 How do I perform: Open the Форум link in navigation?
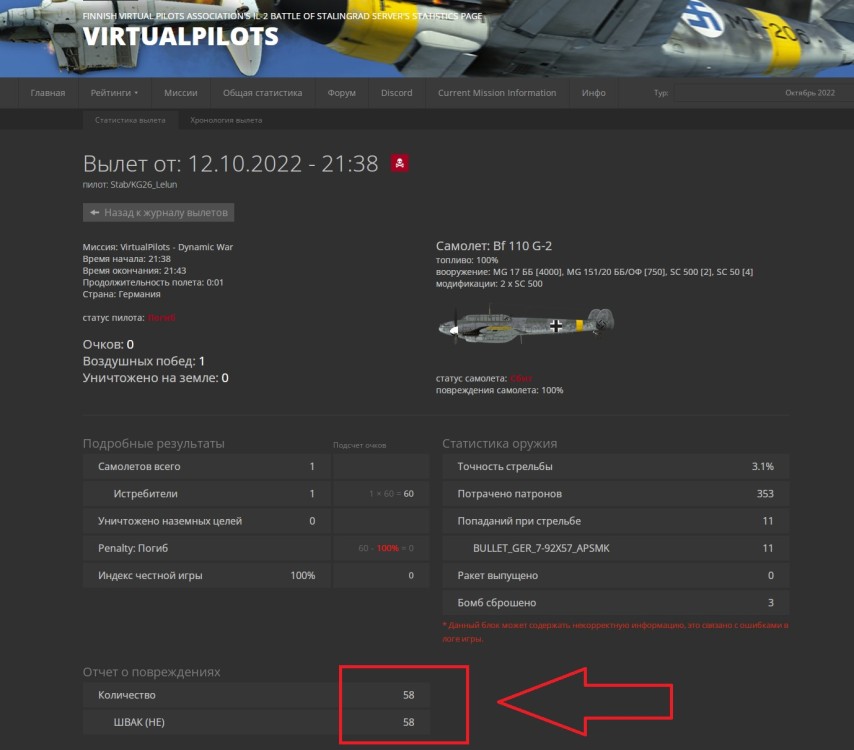click(341, 93)
